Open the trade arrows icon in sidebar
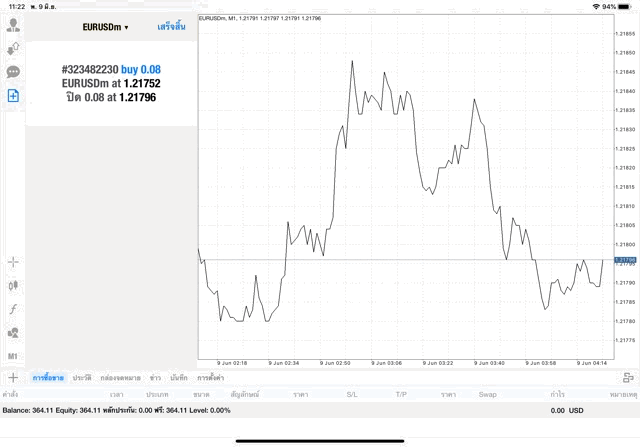Image resolution: width=640 pixels, height=447 pixels. click(13, 49)
